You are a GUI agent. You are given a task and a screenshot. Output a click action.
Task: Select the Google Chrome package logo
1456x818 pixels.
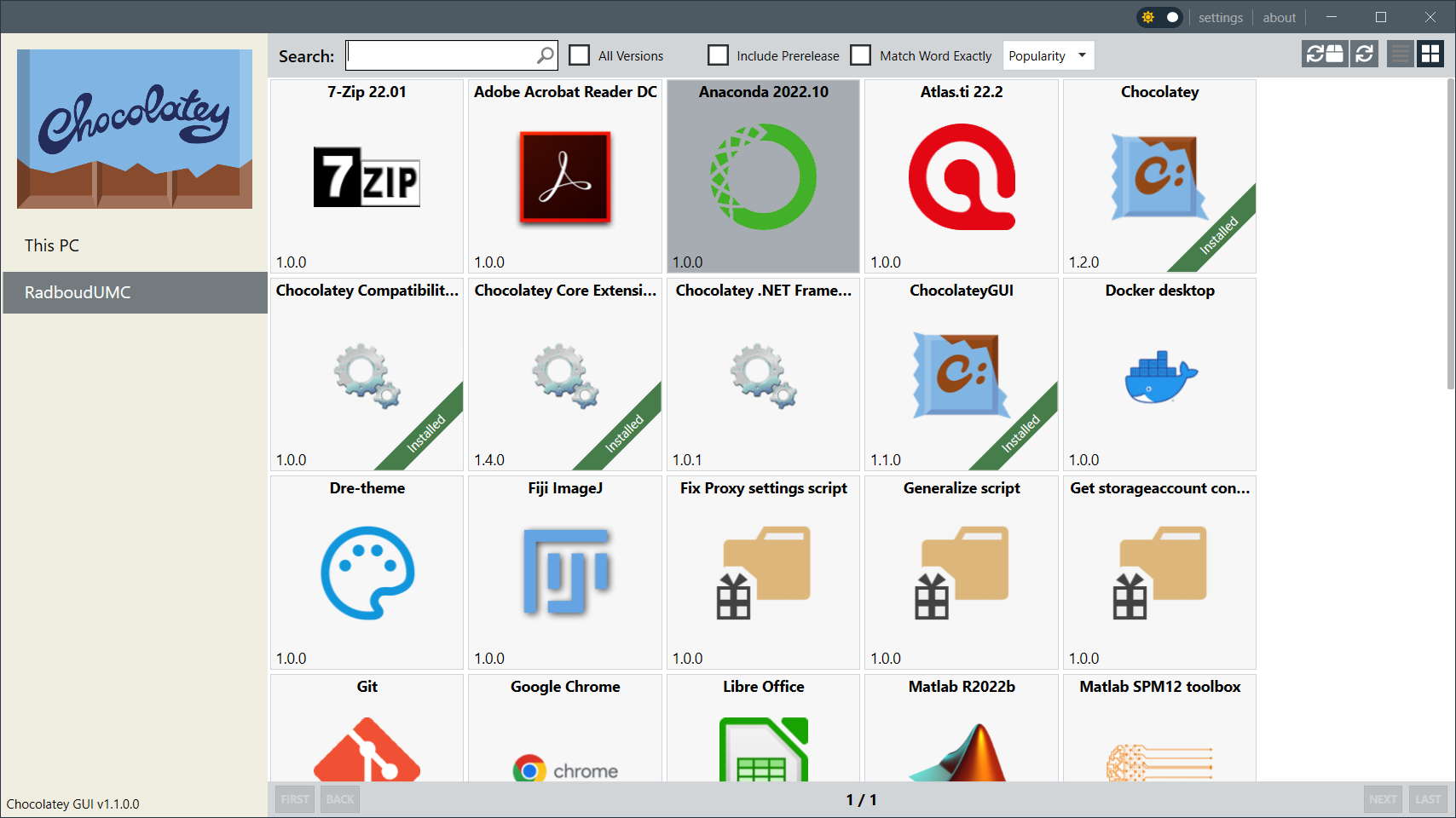pyautogui.click(x=565, y=768)
